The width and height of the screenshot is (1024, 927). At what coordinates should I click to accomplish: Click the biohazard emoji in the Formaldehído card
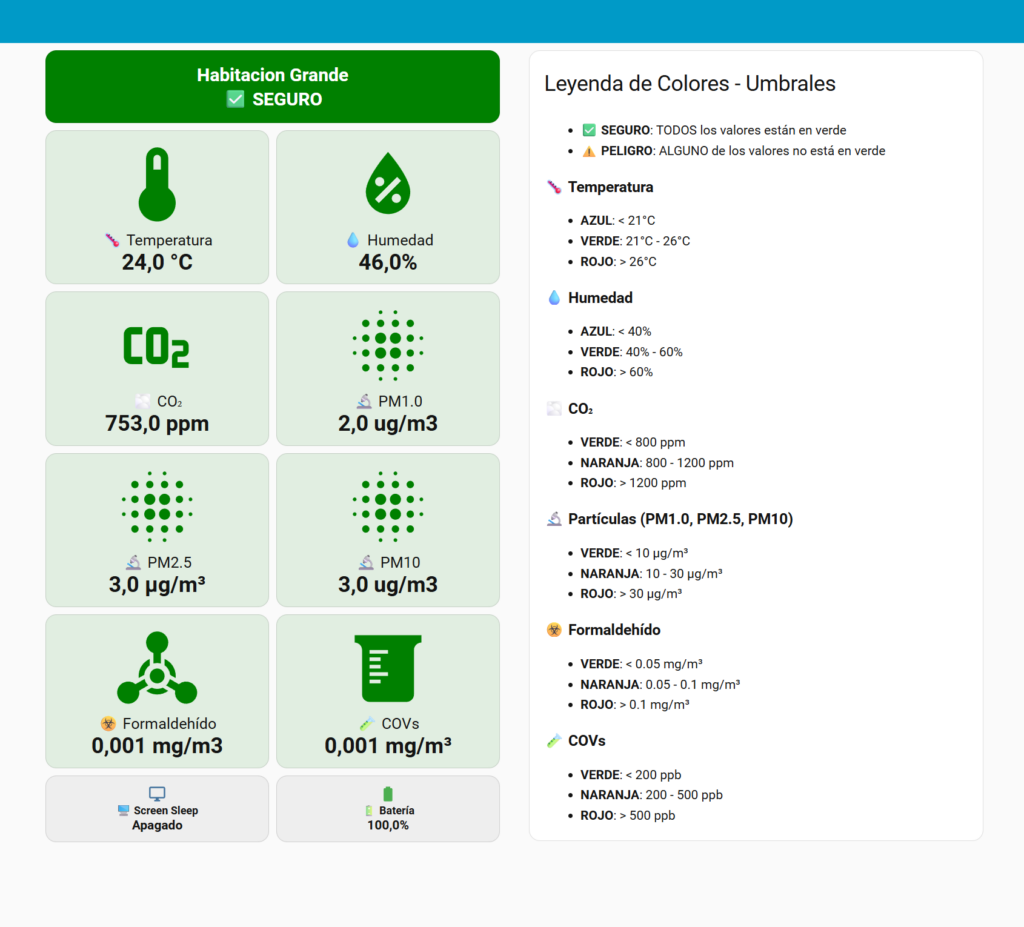[108, 724]
